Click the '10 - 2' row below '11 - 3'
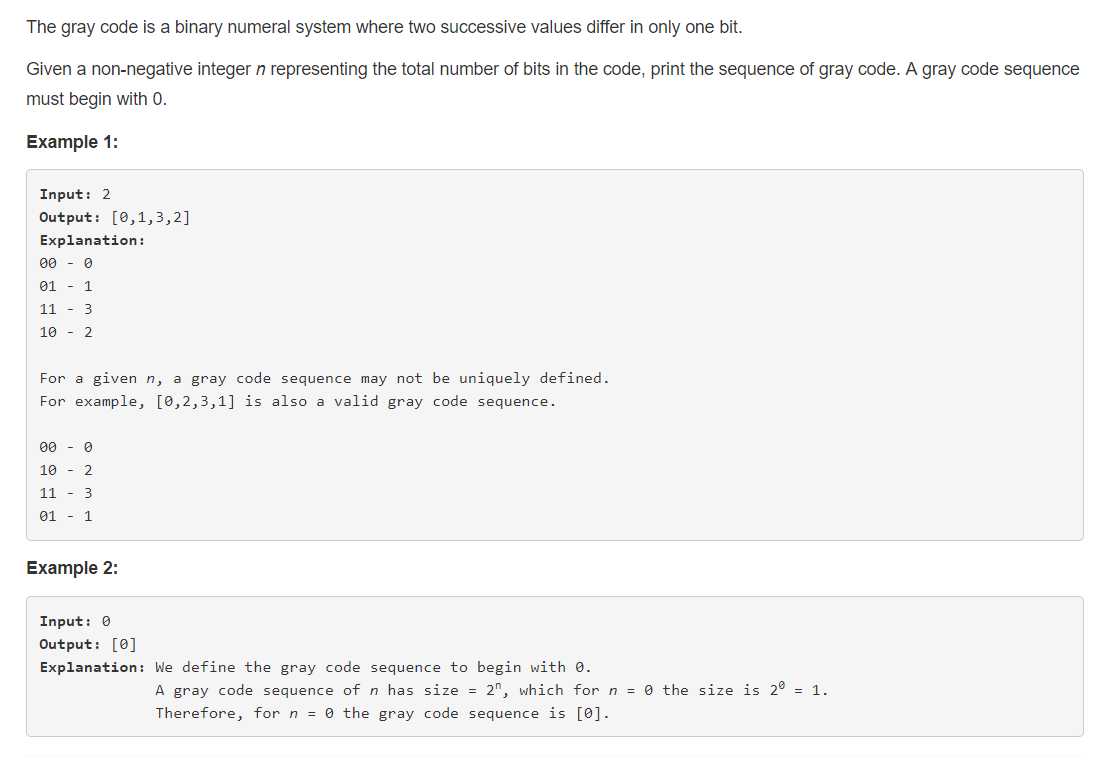 pyautogui.click(x=66, y=332)
